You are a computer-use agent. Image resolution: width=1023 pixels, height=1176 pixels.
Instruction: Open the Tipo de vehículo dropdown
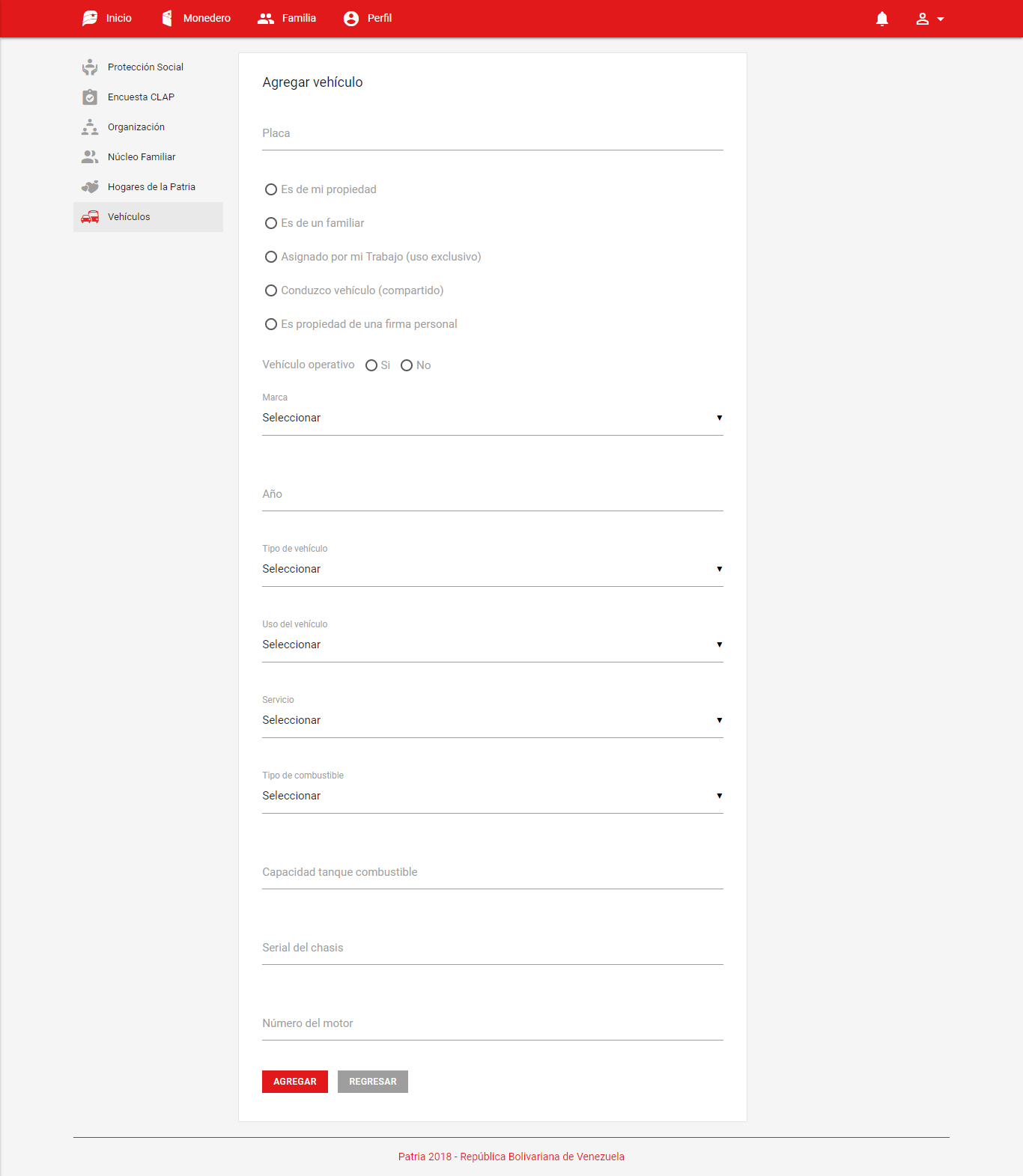492,569
